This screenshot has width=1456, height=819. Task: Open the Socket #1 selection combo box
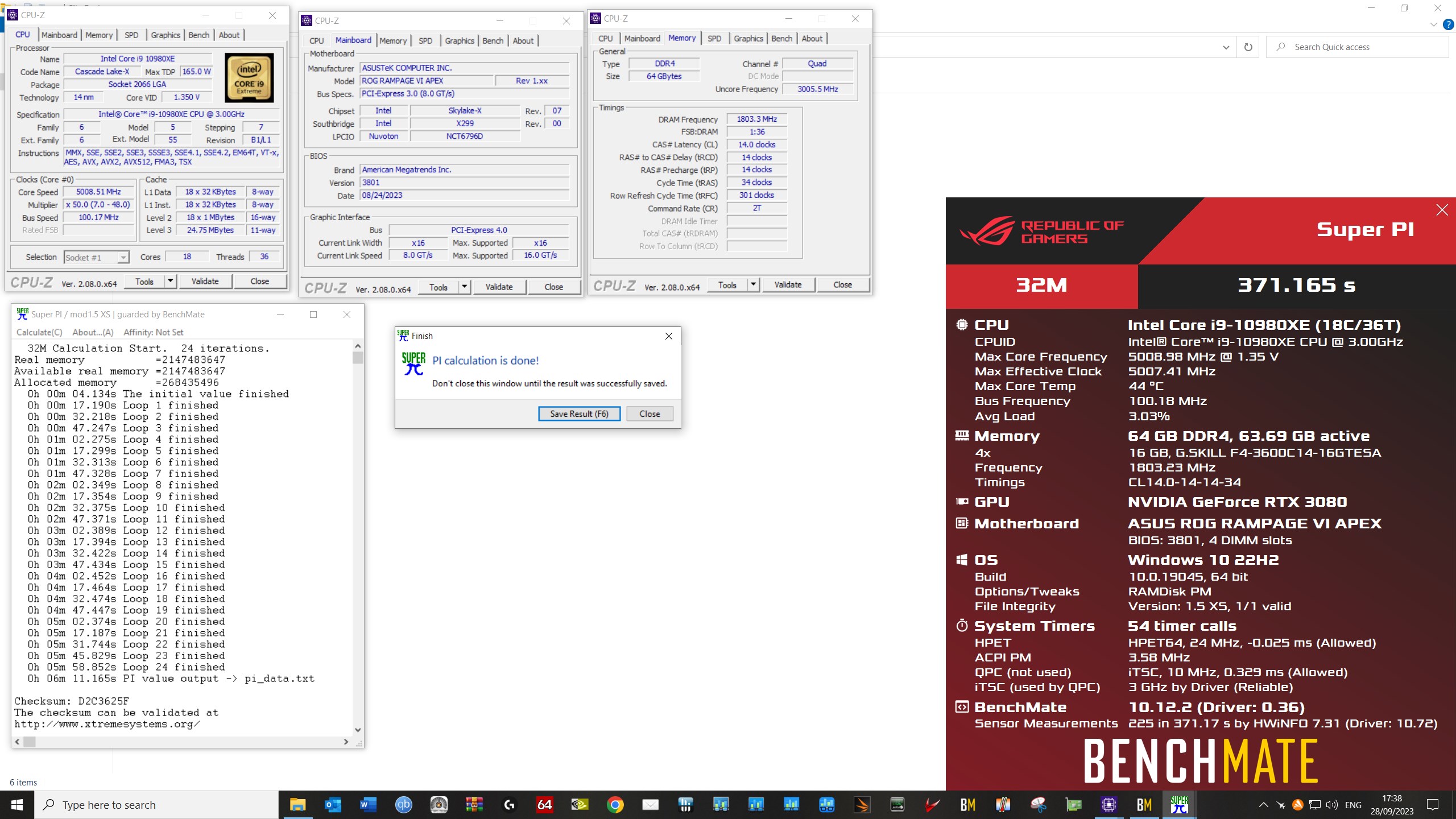pyautogui.click(x=97, y=257)
